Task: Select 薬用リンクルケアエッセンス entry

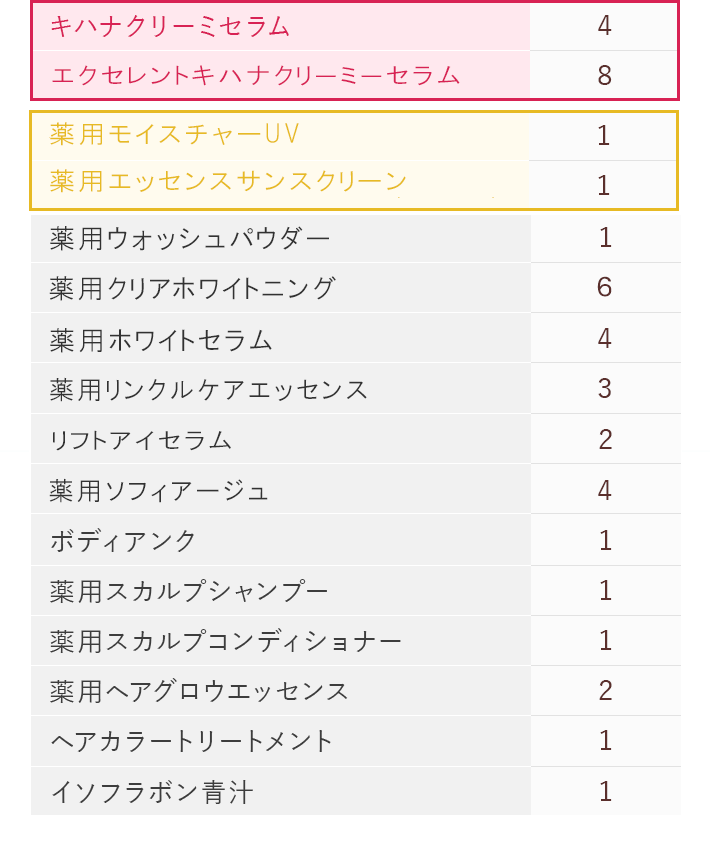Action: [x=208, y=390]
